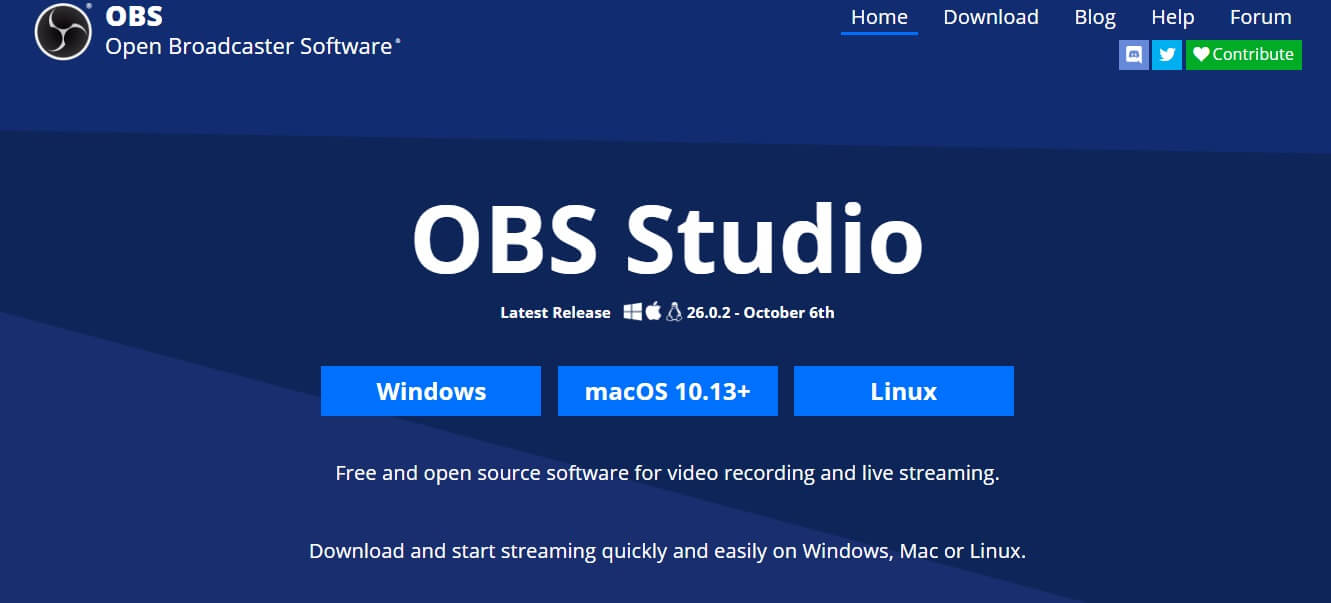Open the Help page
This screenshot has width=1331, height=603.
click(1173, 17)
